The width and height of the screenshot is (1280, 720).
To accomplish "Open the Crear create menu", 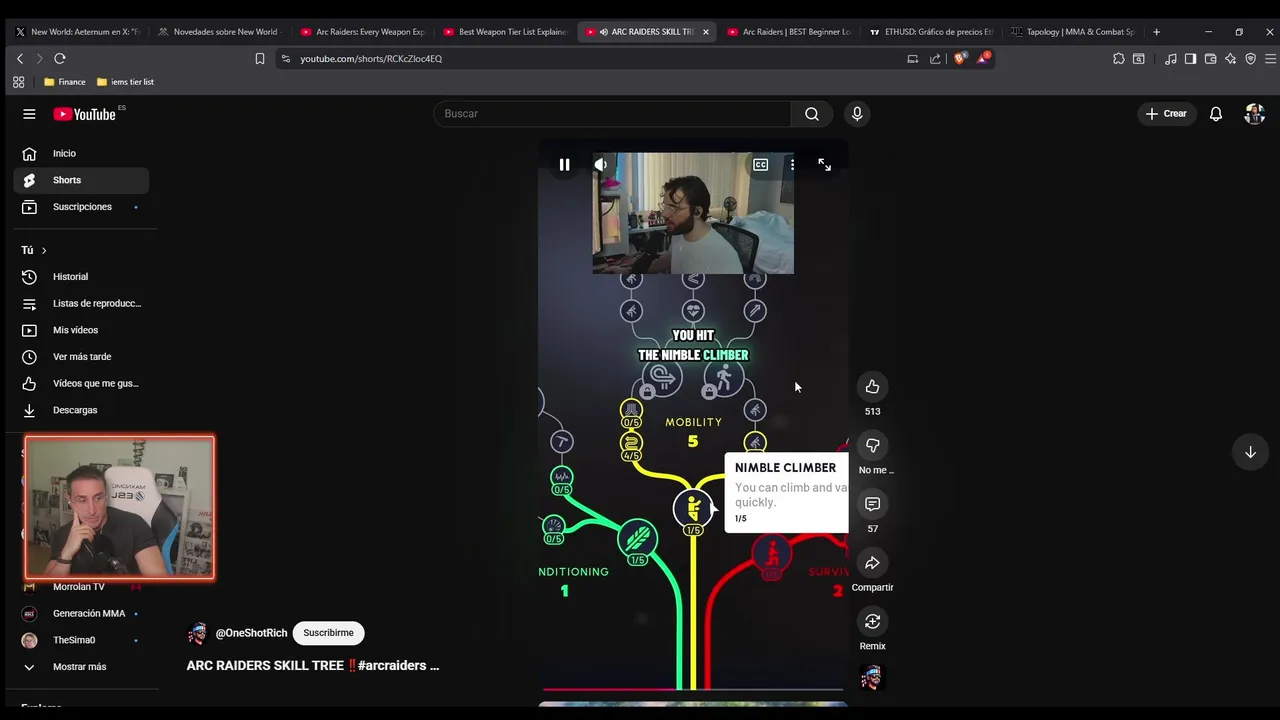I will coord(1166,114).
